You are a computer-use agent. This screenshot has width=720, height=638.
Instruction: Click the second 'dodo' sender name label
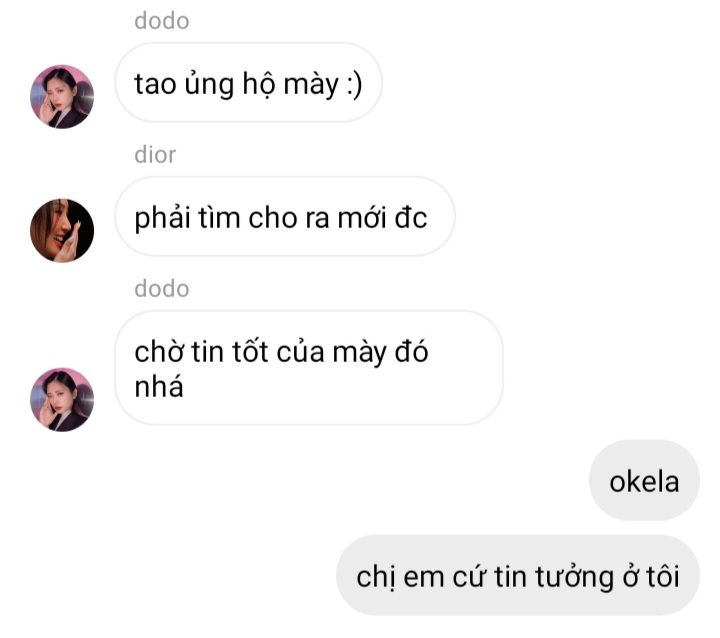pos(162,289)
